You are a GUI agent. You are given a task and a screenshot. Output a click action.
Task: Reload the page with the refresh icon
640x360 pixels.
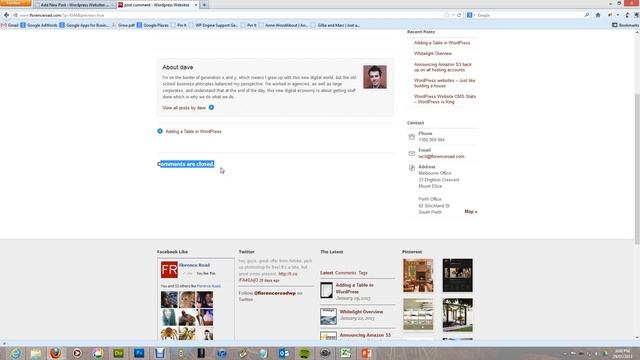[x=459, y=15]
